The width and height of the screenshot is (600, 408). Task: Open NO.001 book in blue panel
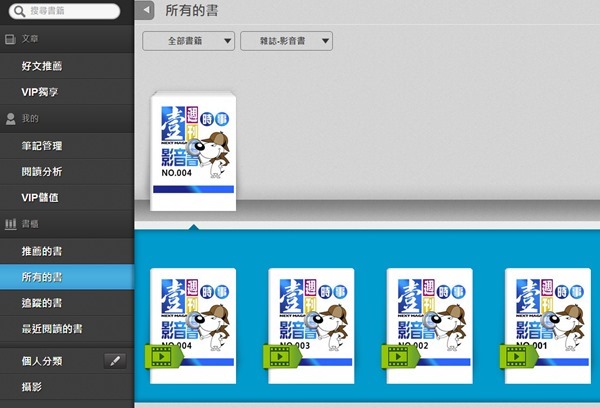pos(548,326)
